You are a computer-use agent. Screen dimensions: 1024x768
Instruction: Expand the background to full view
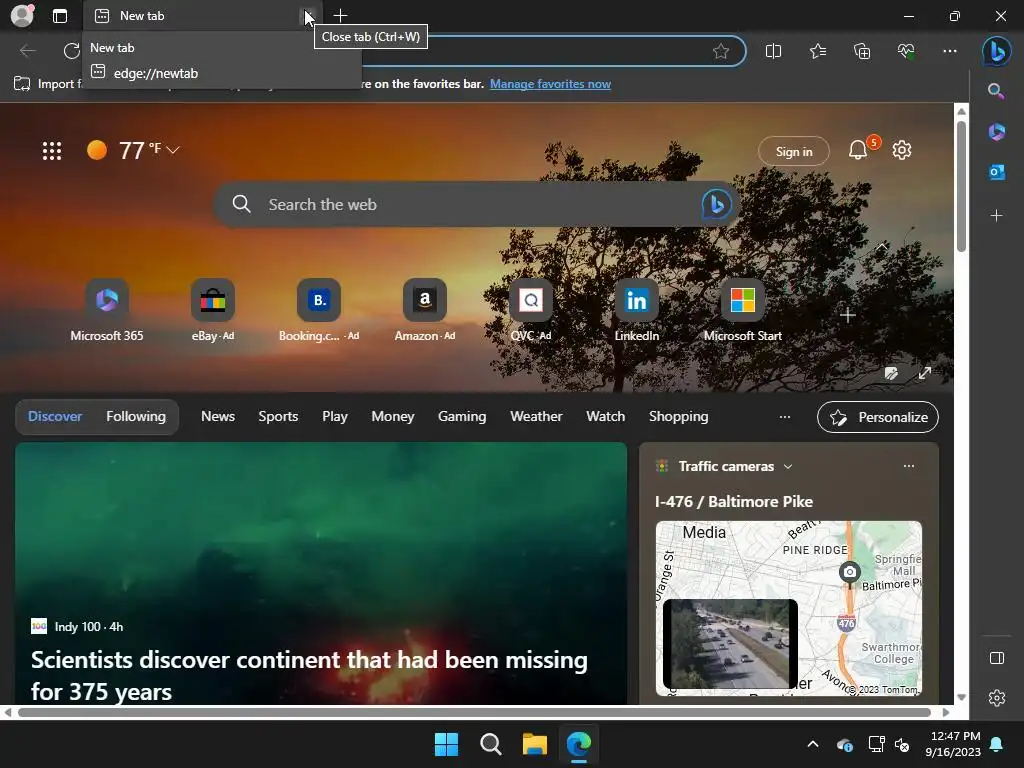925,374
